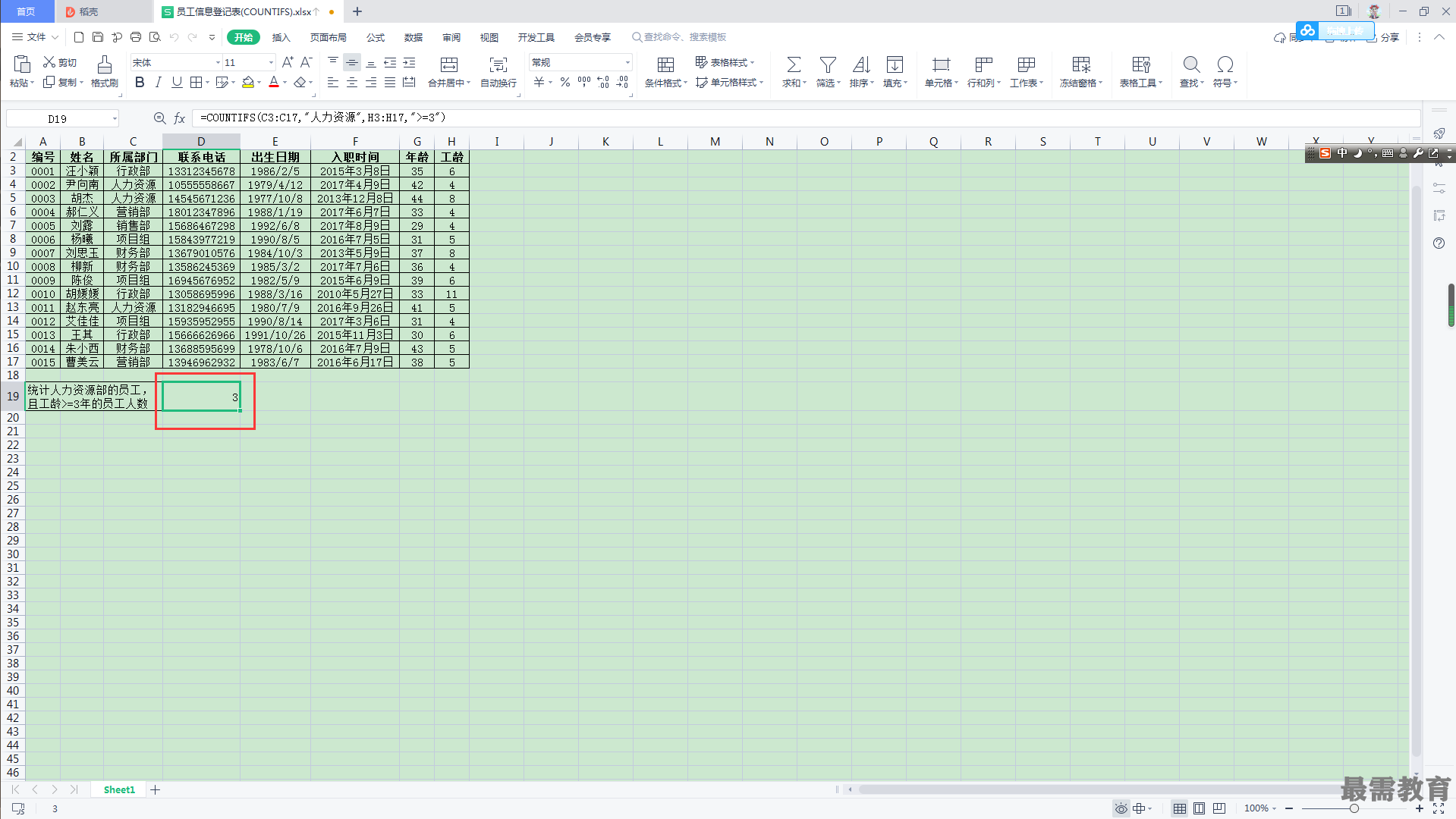Switch to Page Break Preview in status bar
The image size is (1456, 819).
tap(1219, 808)
